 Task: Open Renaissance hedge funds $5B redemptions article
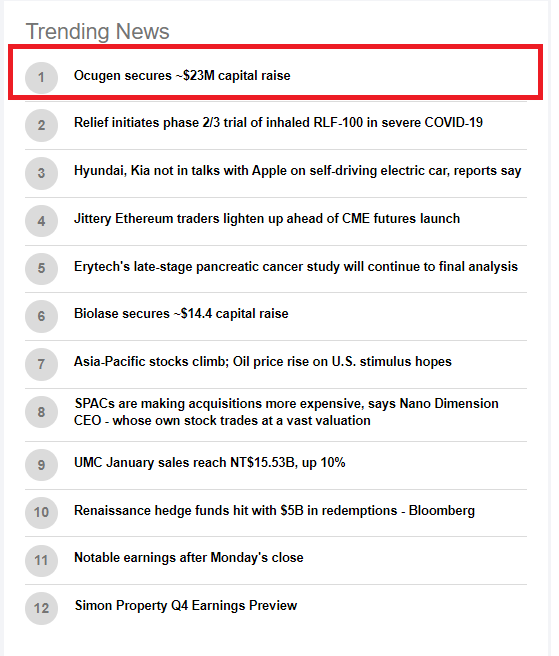[274, 511]
